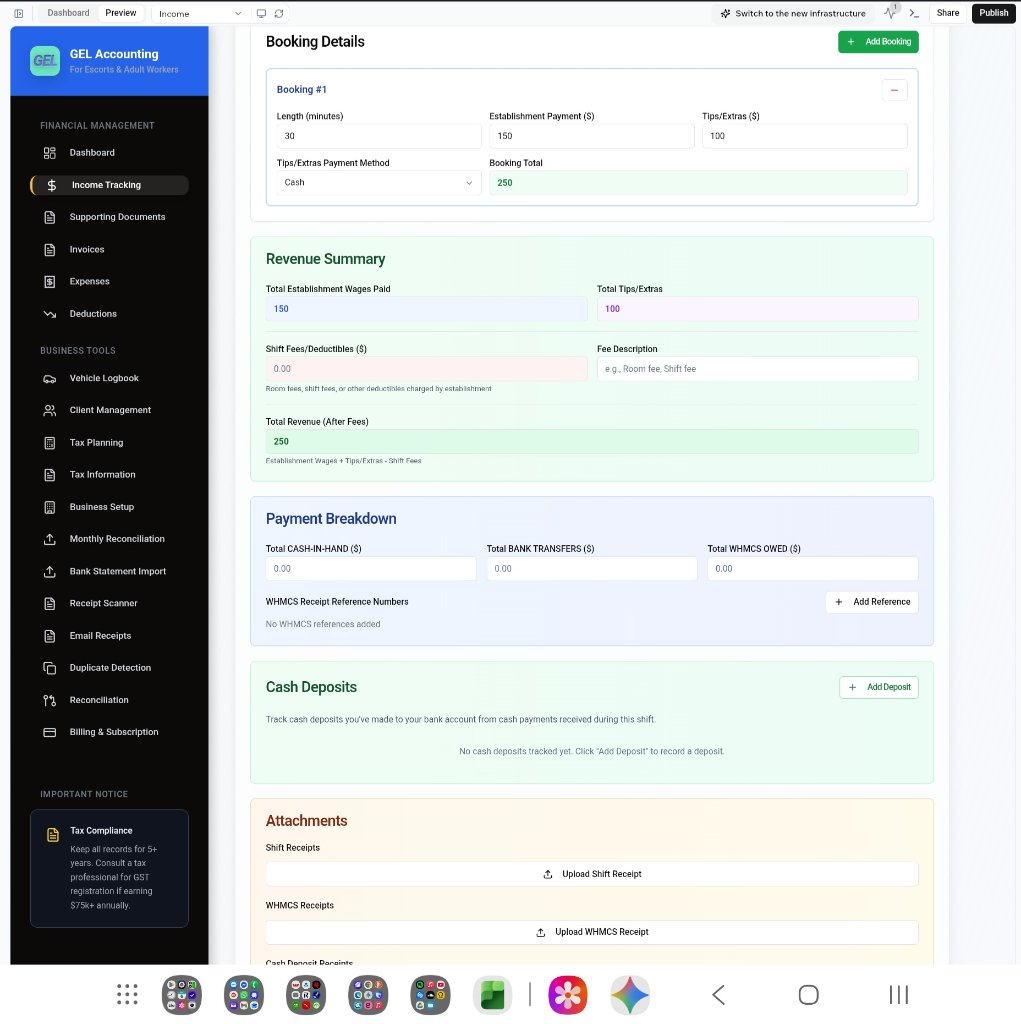Click the Publish button
1021x1024 pixels.
click(x=992, y=13)
